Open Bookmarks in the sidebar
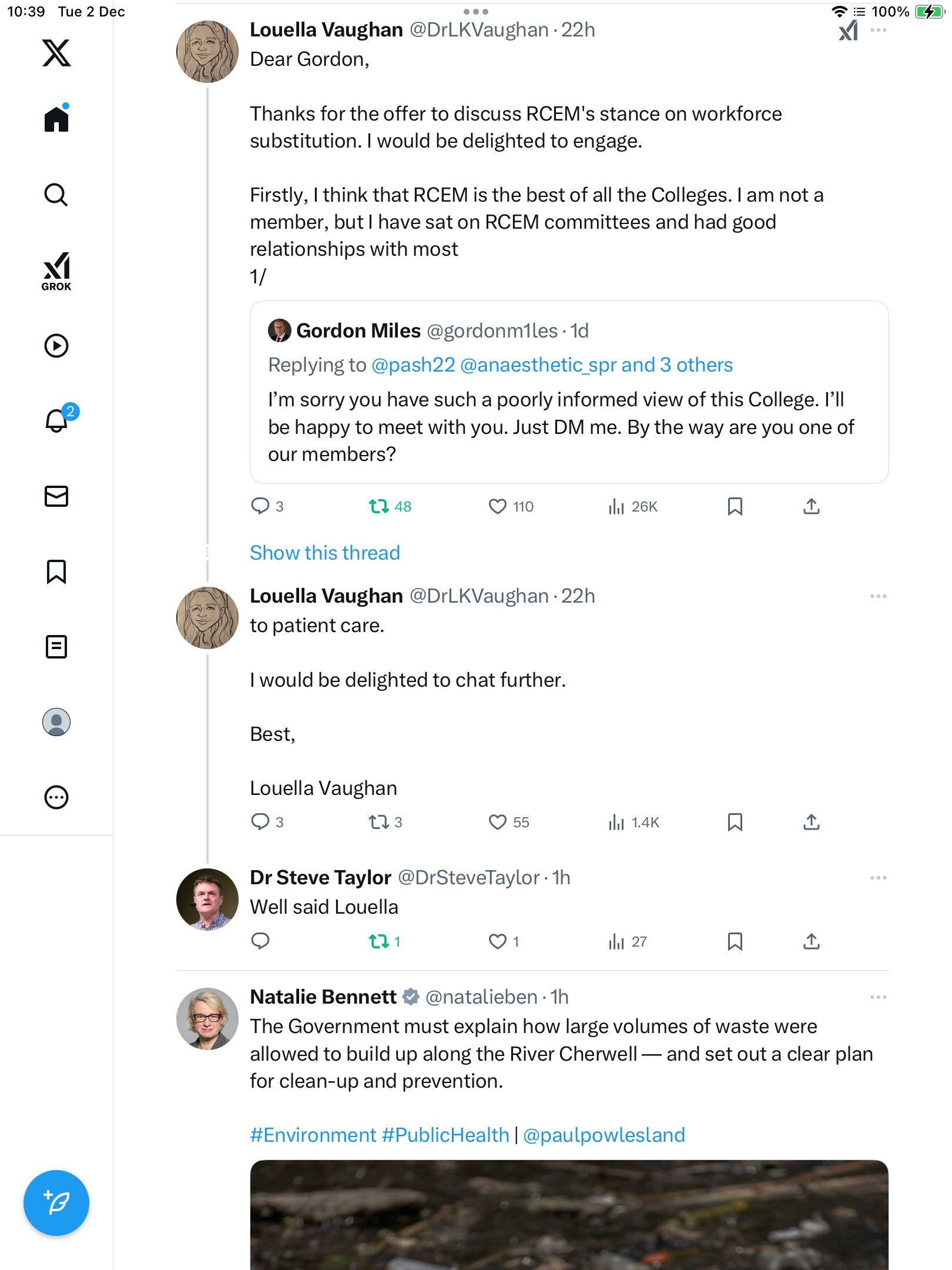This screenshot has width=952, height=1270. pos(56,571)
